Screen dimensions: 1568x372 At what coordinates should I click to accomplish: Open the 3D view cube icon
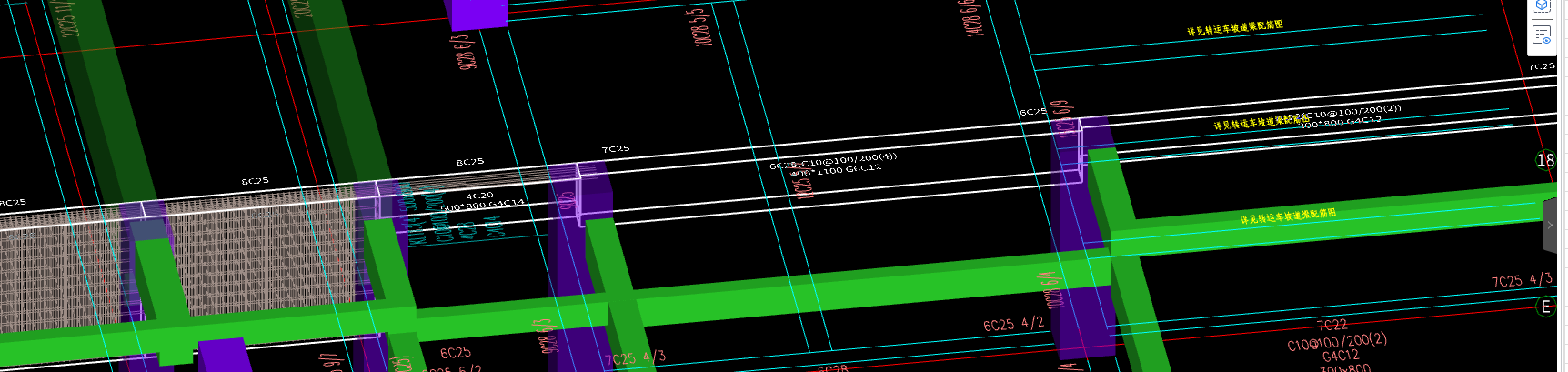[x=1542, y=5]
